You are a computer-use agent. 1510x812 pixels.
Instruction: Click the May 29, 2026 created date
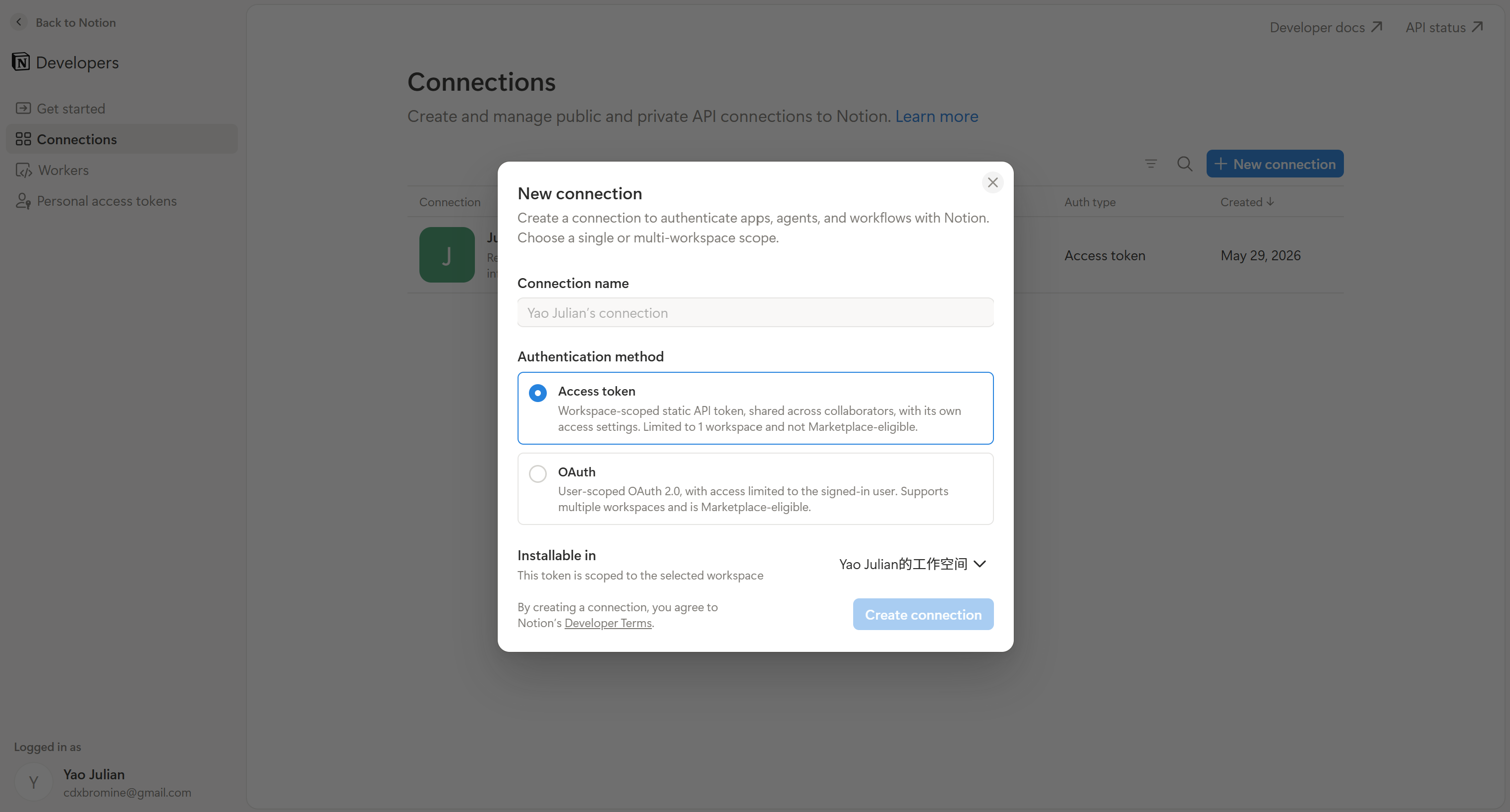tap(1260, 256)
